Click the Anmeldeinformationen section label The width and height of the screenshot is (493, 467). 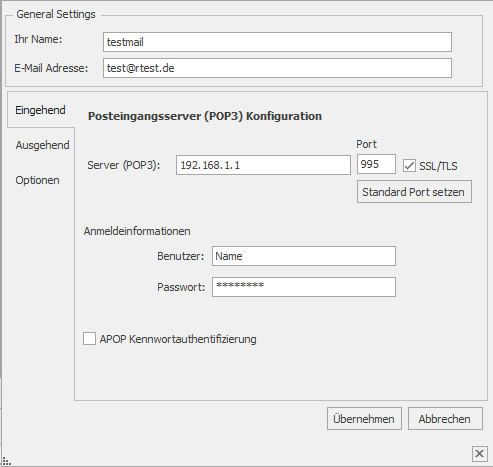point(137,231)
